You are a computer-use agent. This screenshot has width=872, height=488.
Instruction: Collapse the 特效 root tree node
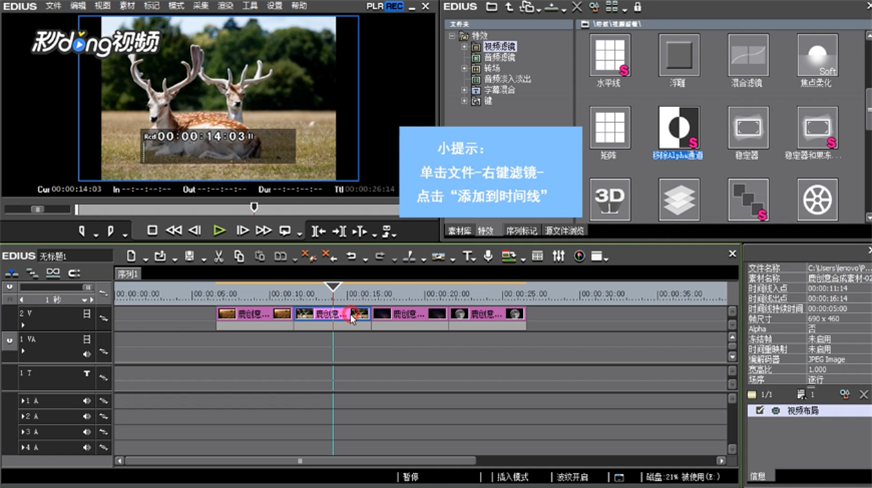point(452,36)
